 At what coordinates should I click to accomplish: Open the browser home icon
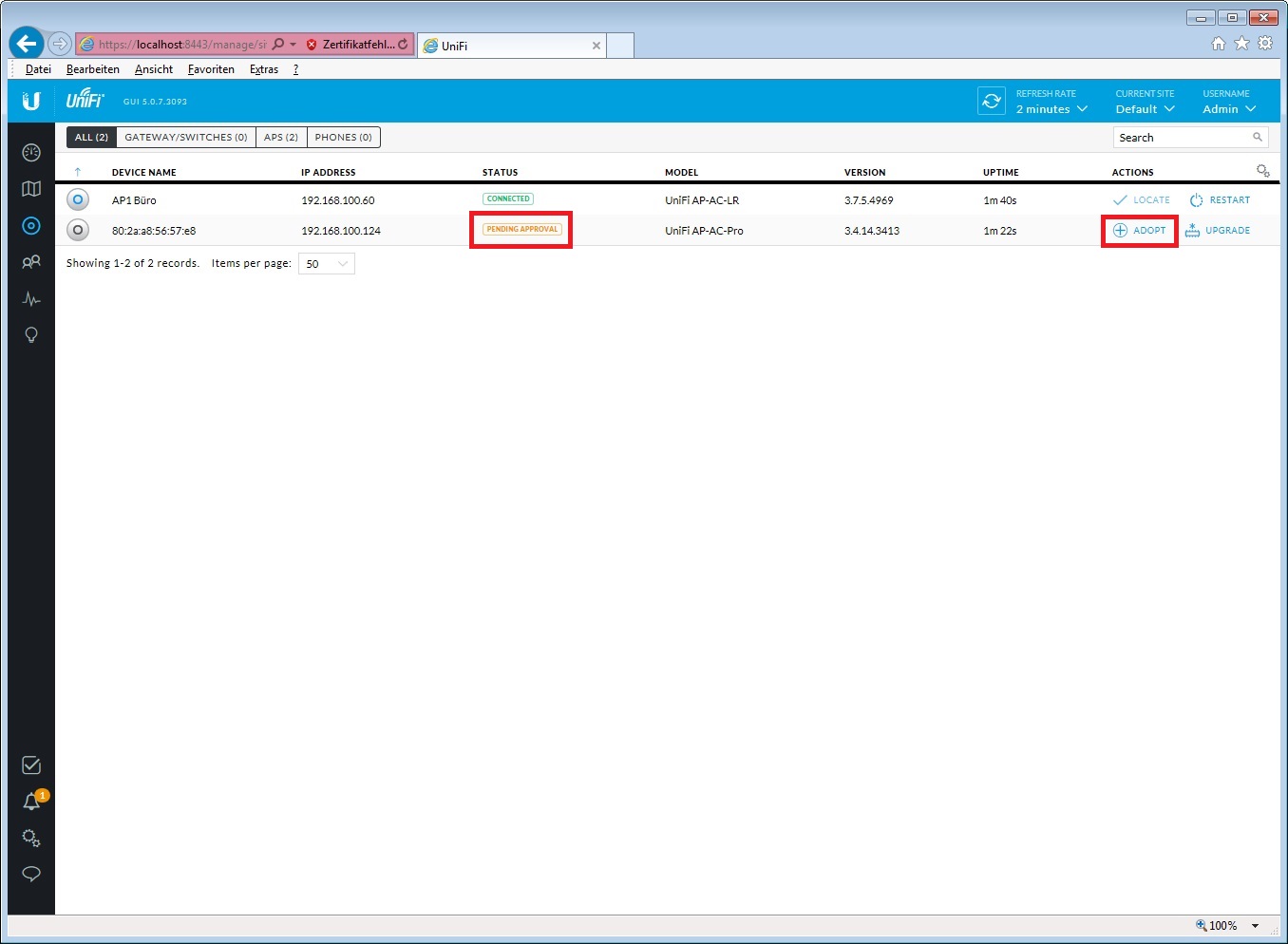point(1219,44)
